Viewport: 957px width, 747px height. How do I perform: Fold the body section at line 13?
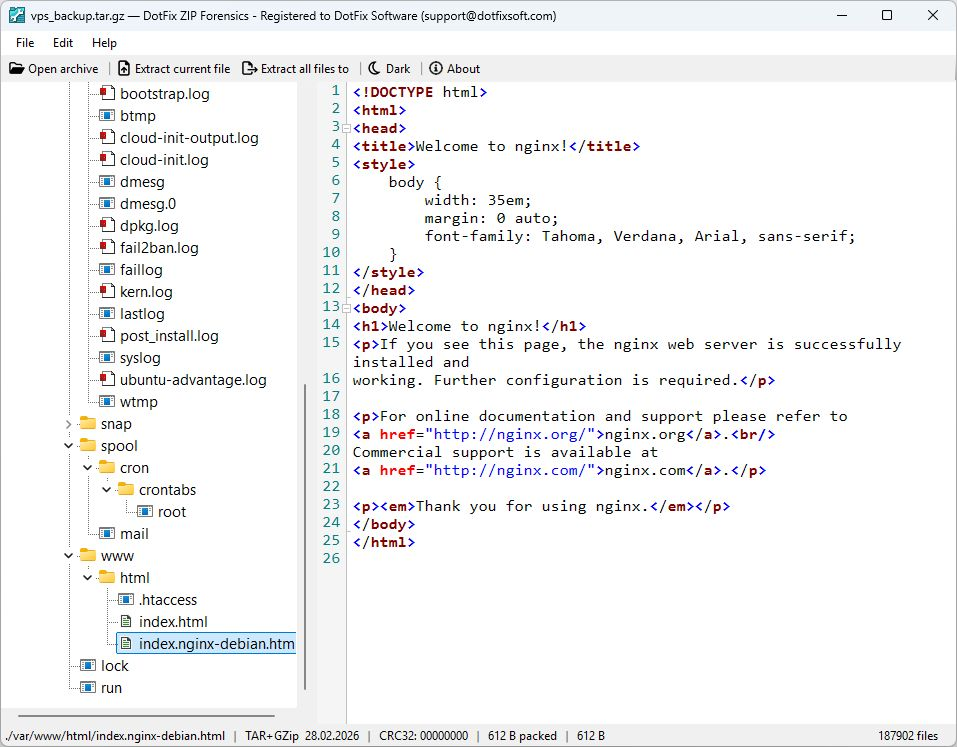click(346, 308)
